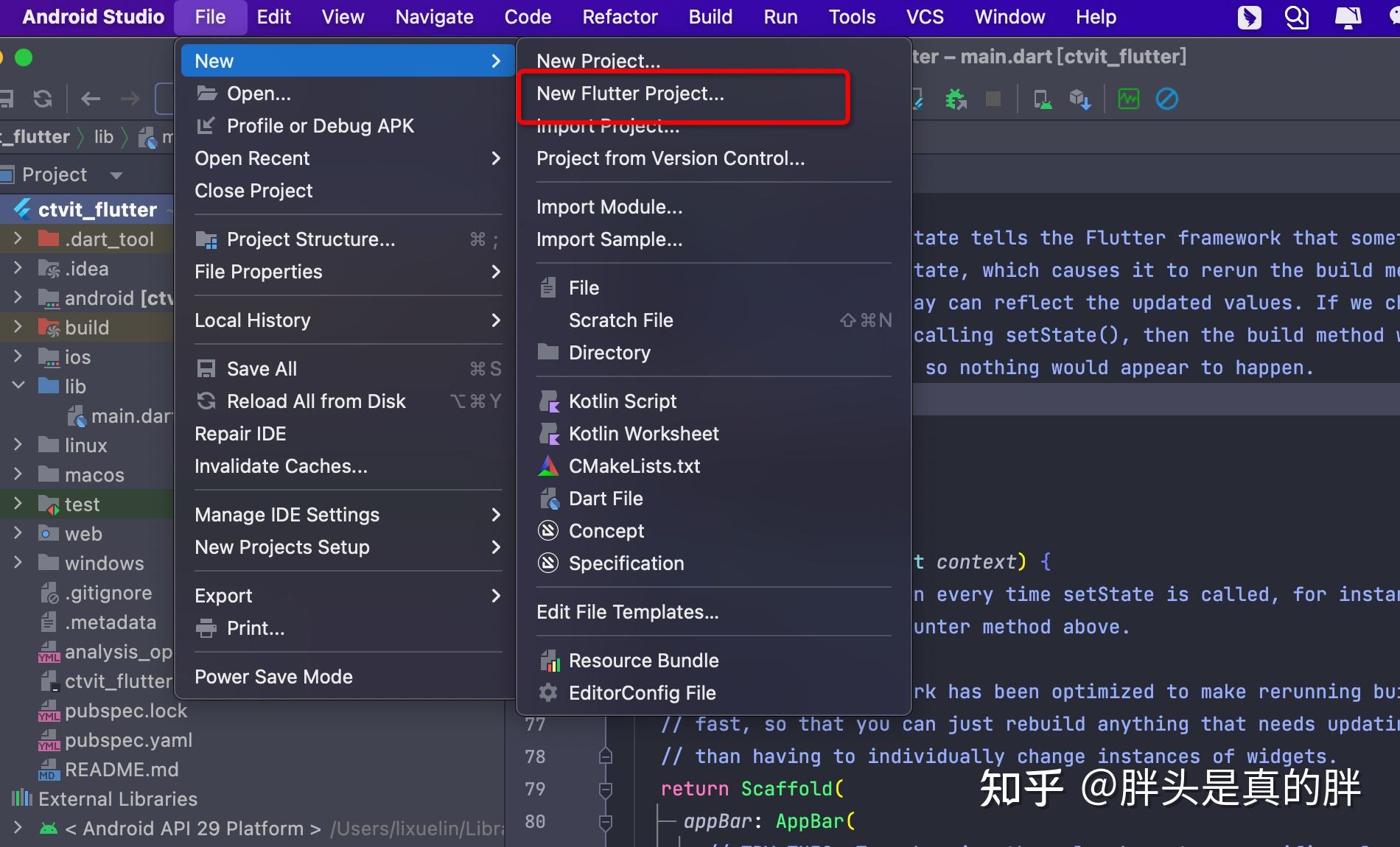This screenshot has width=1400, height=847.
Task: Click the Spotlight-style search icon in menu bar
Action: pos(1297,17)
